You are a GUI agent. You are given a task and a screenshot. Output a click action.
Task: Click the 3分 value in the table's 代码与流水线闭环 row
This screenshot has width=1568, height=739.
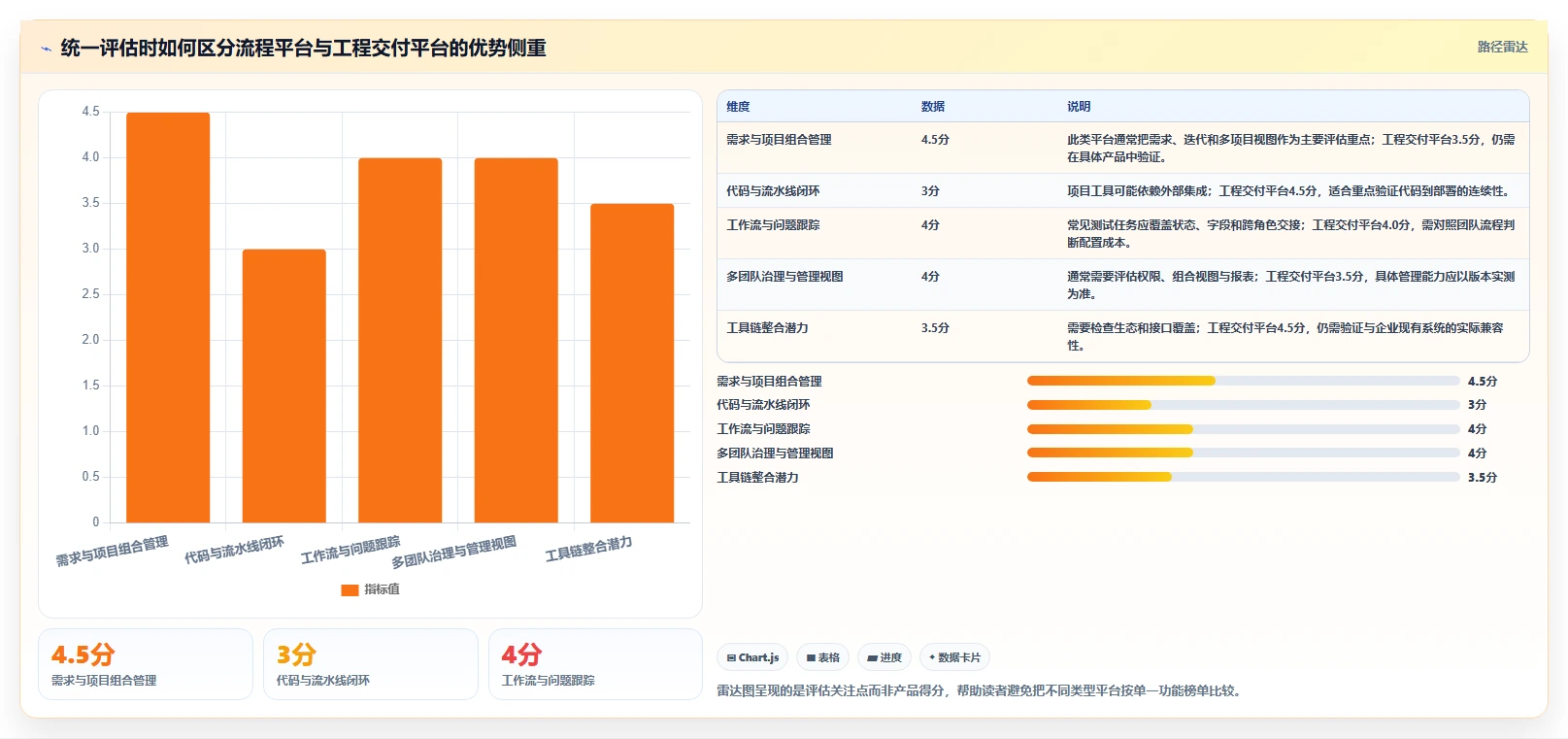(x=930, y=191)
